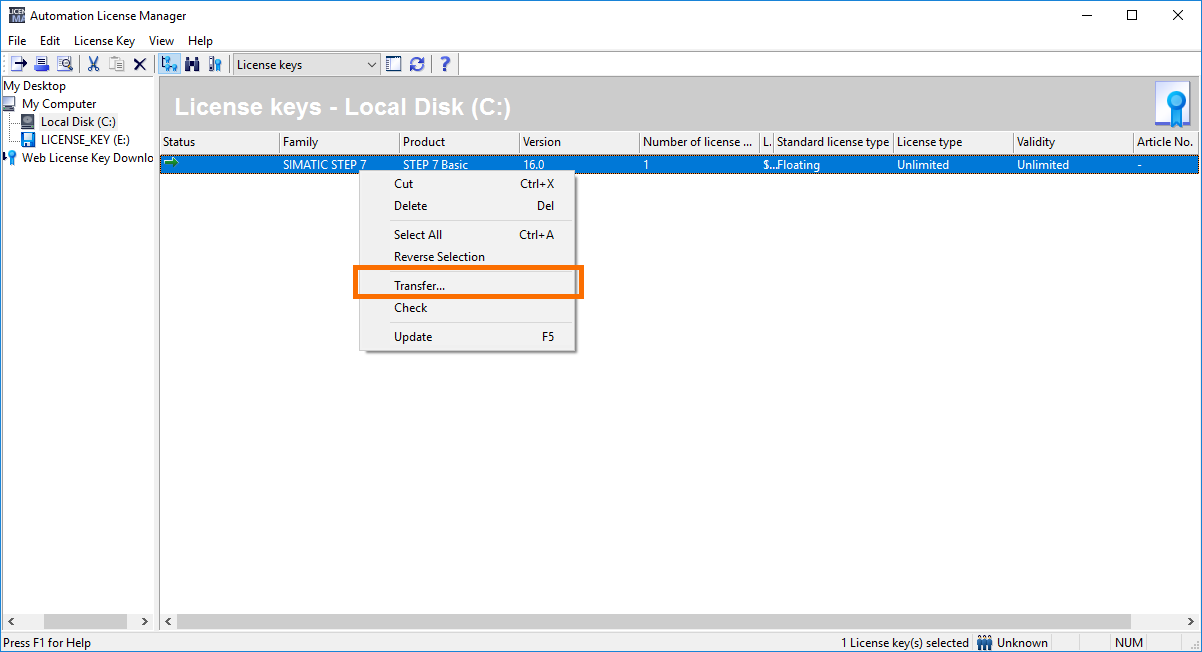Open the View menu
The width and height of the screenshot is (1202, 652).
[161, 41]
